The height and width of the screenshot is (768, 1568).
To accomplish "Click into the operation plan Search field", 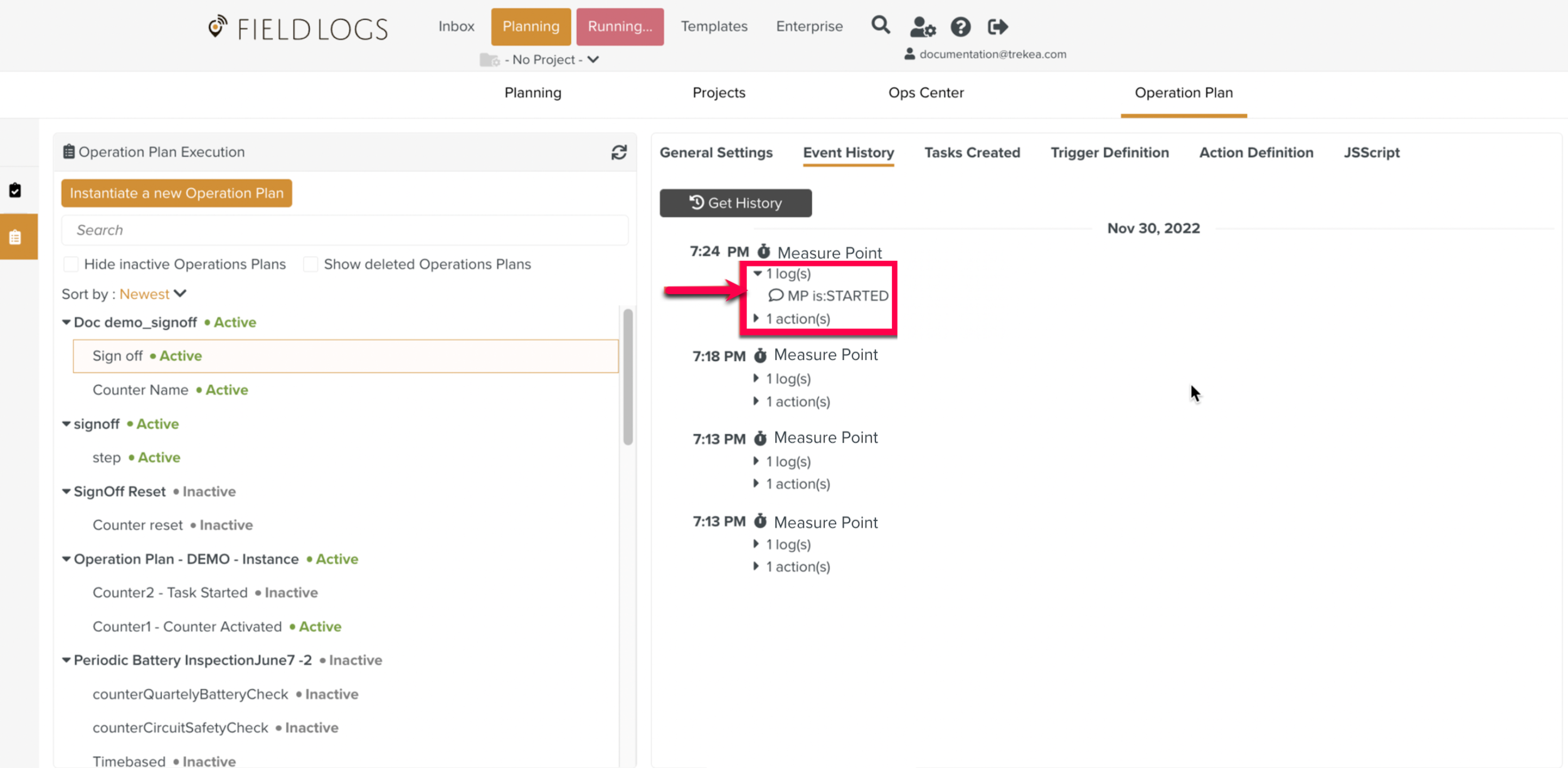I will [x=345, y=230].
